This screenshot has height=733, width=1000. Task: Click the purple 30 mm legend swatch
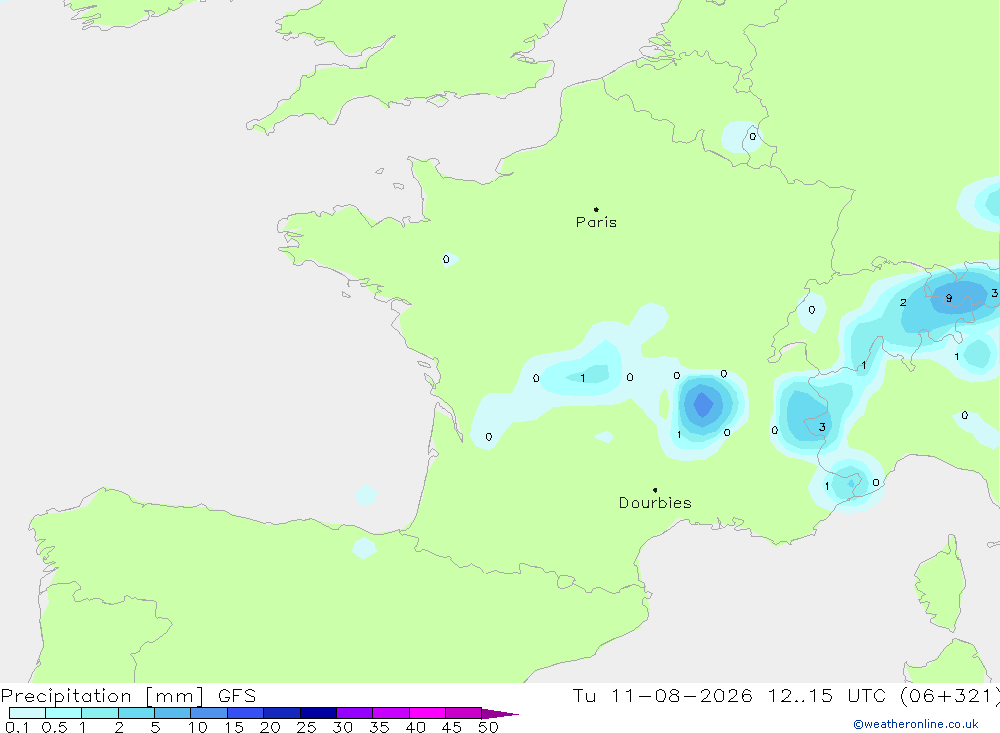pos(355,713)
